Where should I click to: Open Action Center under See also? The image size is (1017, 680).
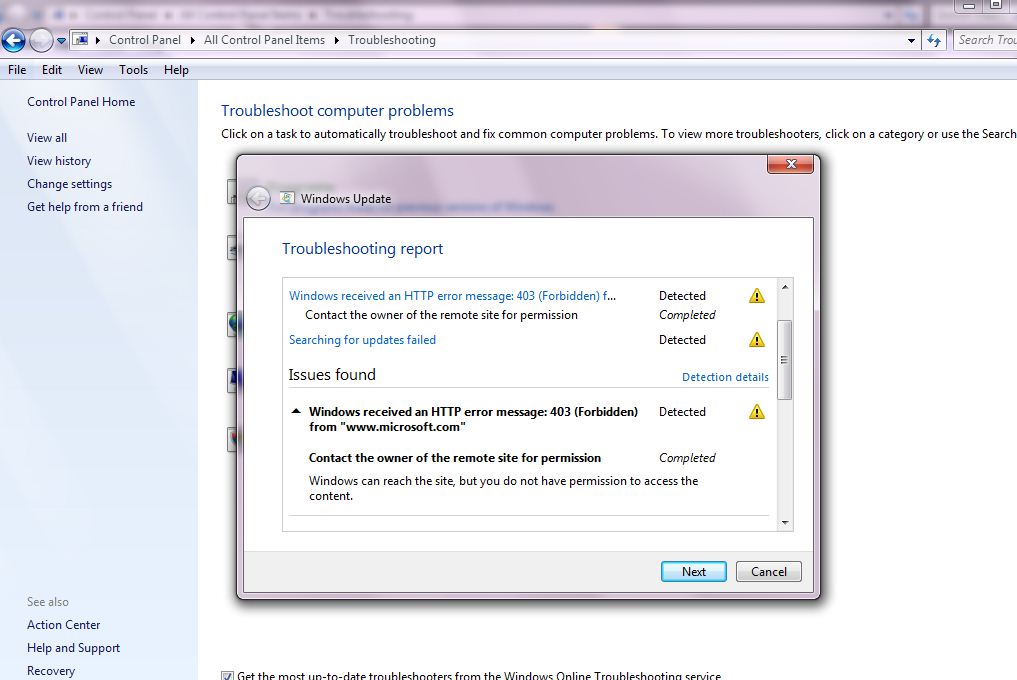click(x=64, y=625)
